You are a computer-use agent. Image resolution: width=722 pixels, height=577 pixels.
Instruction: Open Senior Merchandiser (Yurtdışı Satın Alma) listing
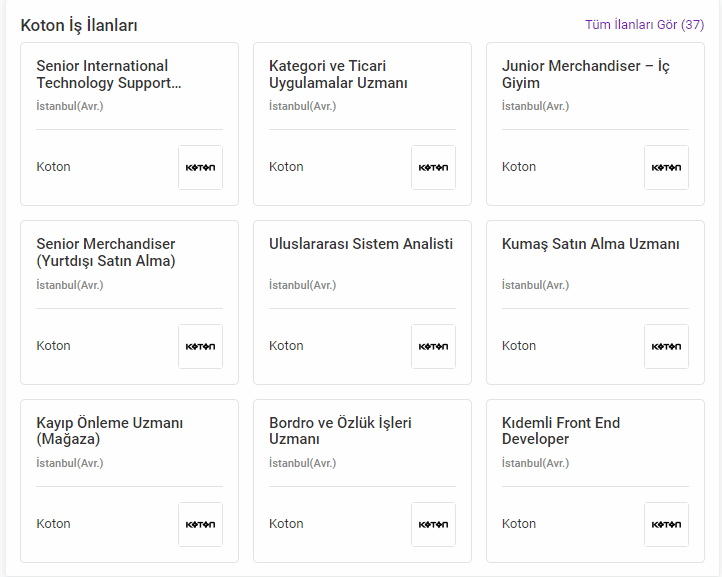click(106, 252)
